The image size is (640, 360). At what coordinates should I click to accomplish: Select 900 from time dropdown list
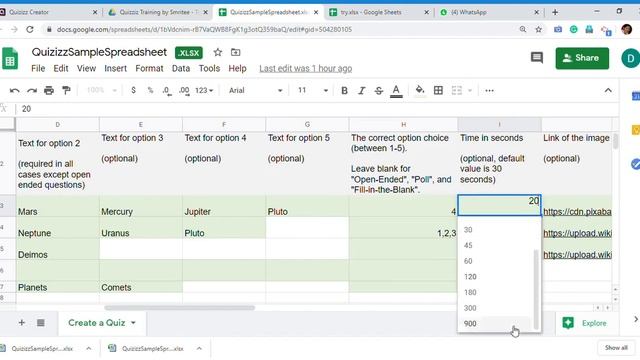coord(496,324)
